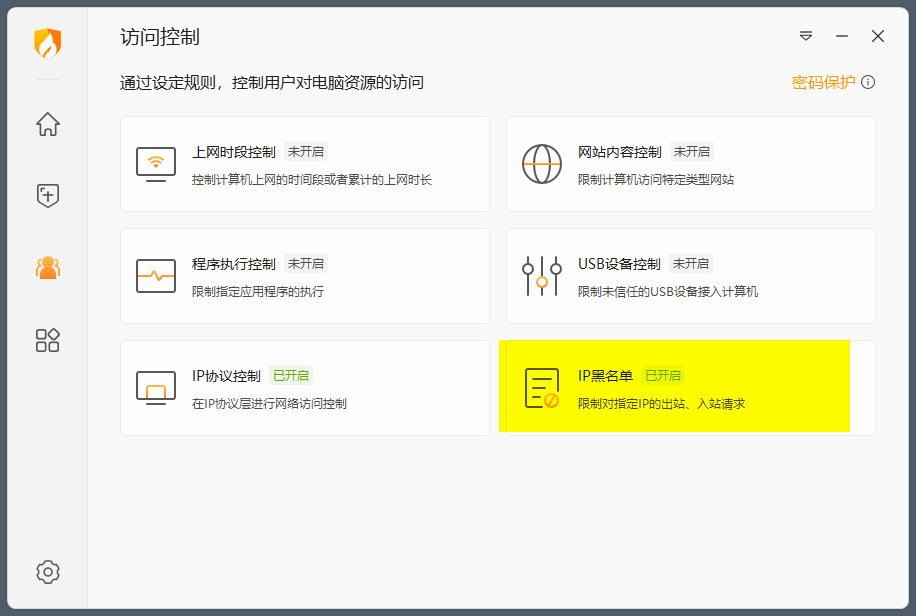Select the access control user icon
The width and height of the screenshot is (916, 616).
point(47,267)
